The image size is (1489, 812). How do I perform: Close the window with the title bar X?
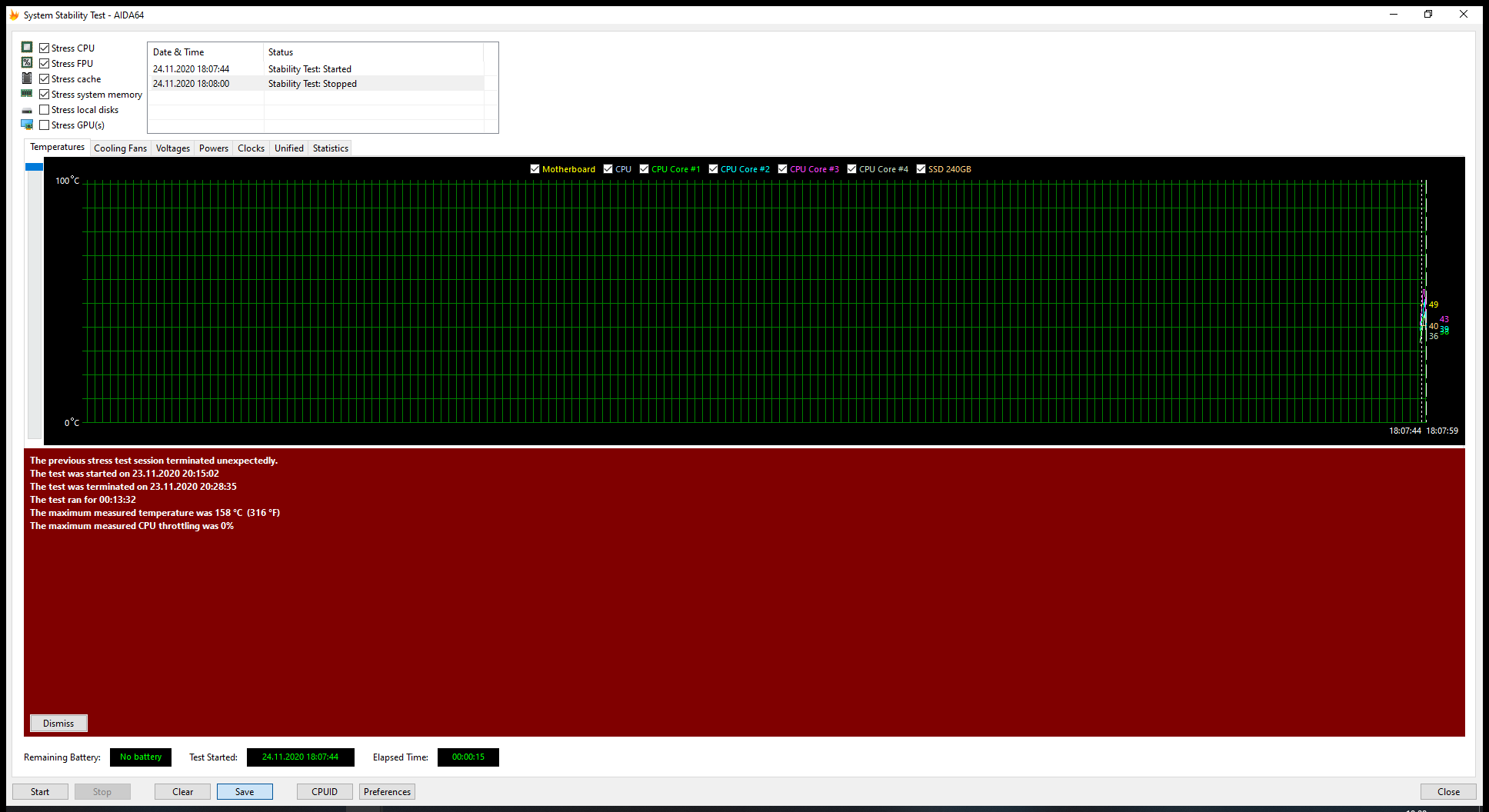(1464, 15)
